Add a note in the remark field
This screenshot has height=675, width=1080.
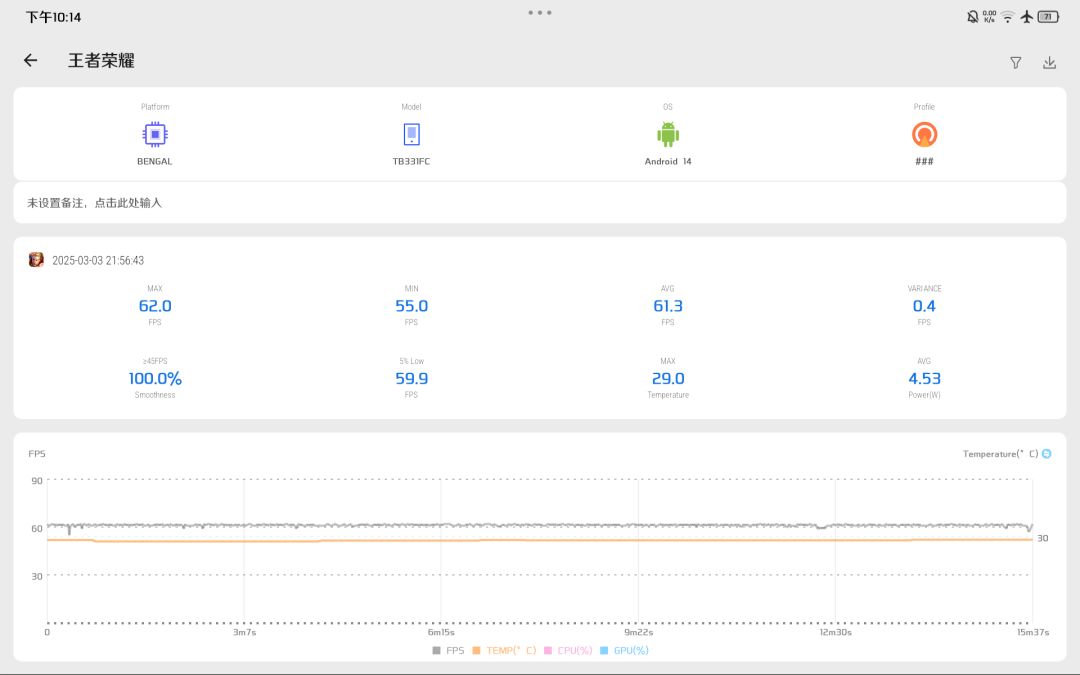pos(540,202)
